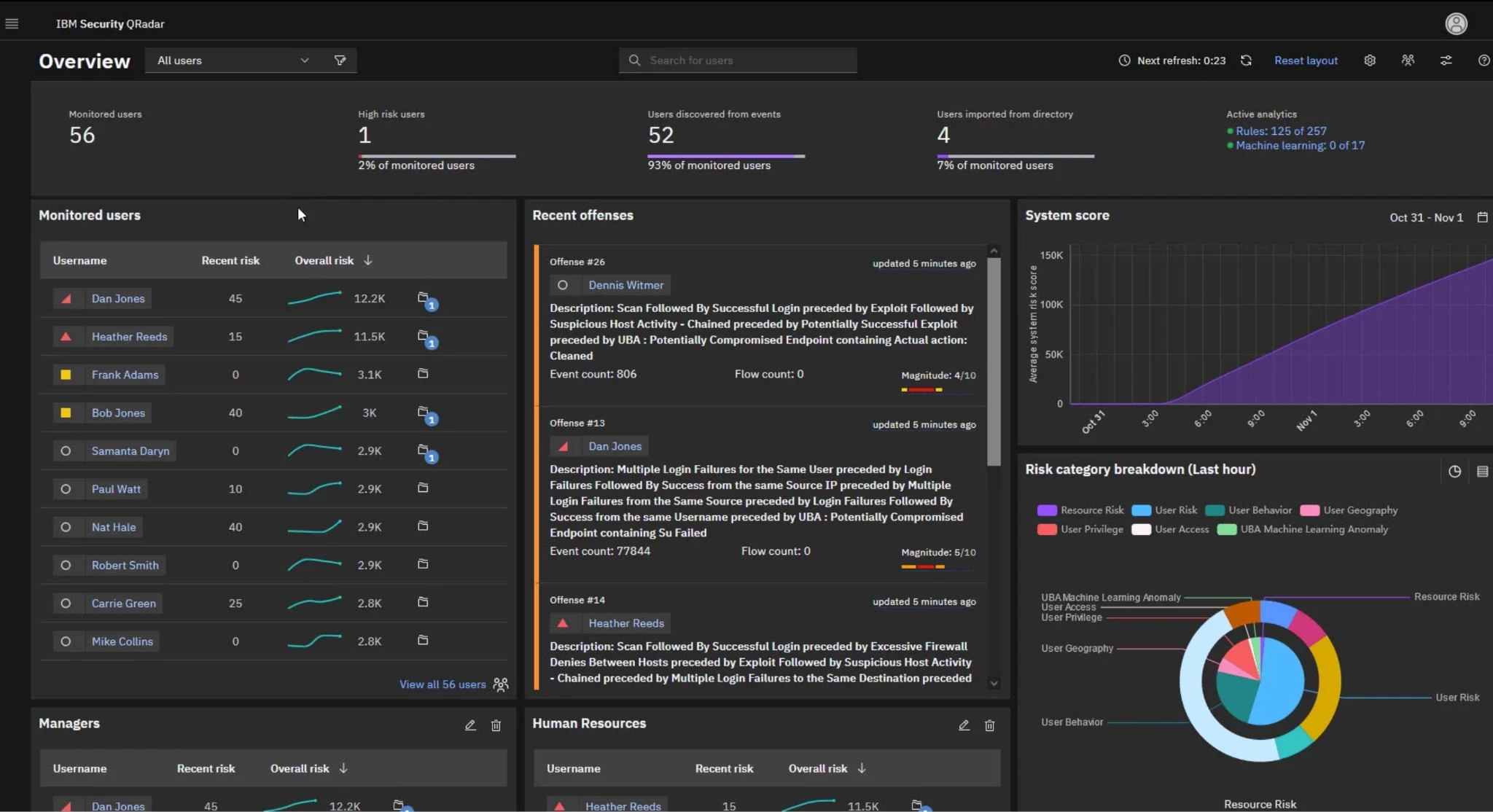Image resolution: width=1493 pixels, height=812 pixels.
Task: Open Frank Adams's case folder icon
Action: point(423,374)
